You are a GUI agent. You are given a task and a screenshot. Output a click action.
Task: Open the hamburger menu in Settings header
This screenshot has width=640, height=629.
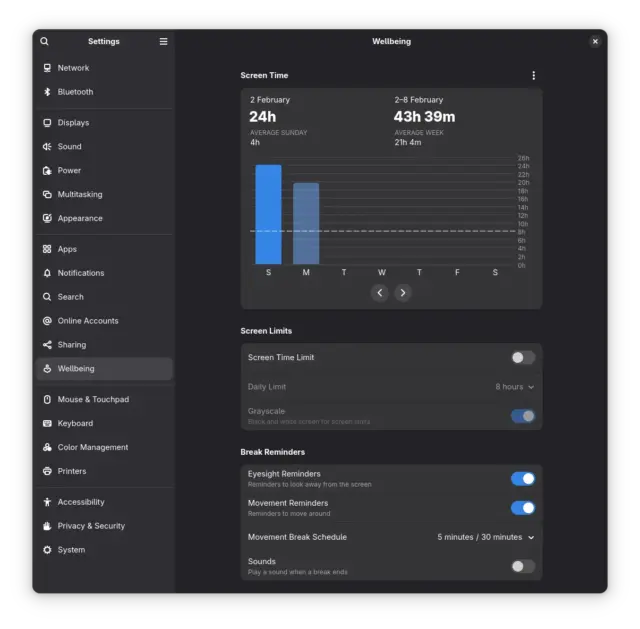(163, 41)
